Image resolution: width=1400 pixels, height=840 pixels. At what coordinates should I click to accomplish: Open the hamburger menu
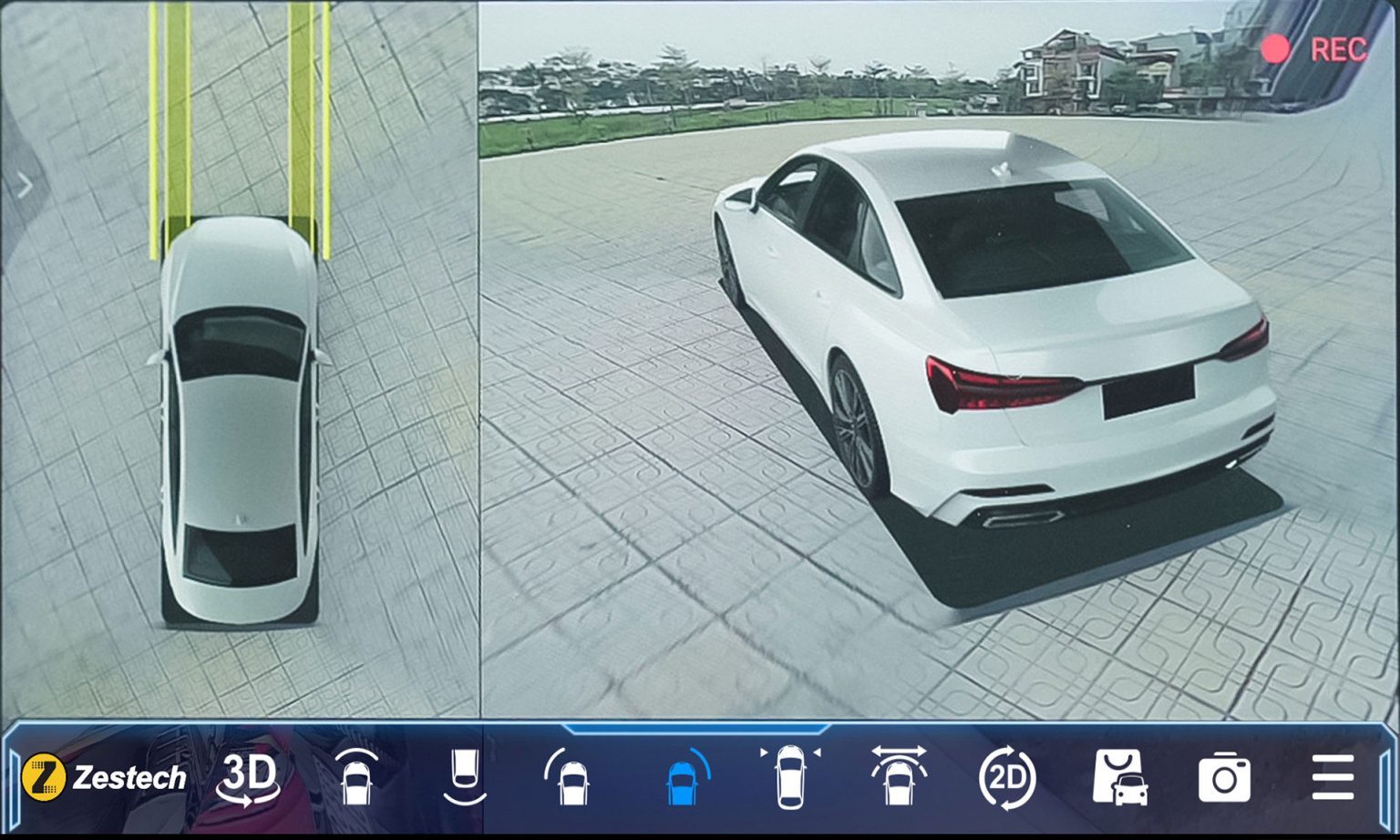click(x=1333, y=778)
